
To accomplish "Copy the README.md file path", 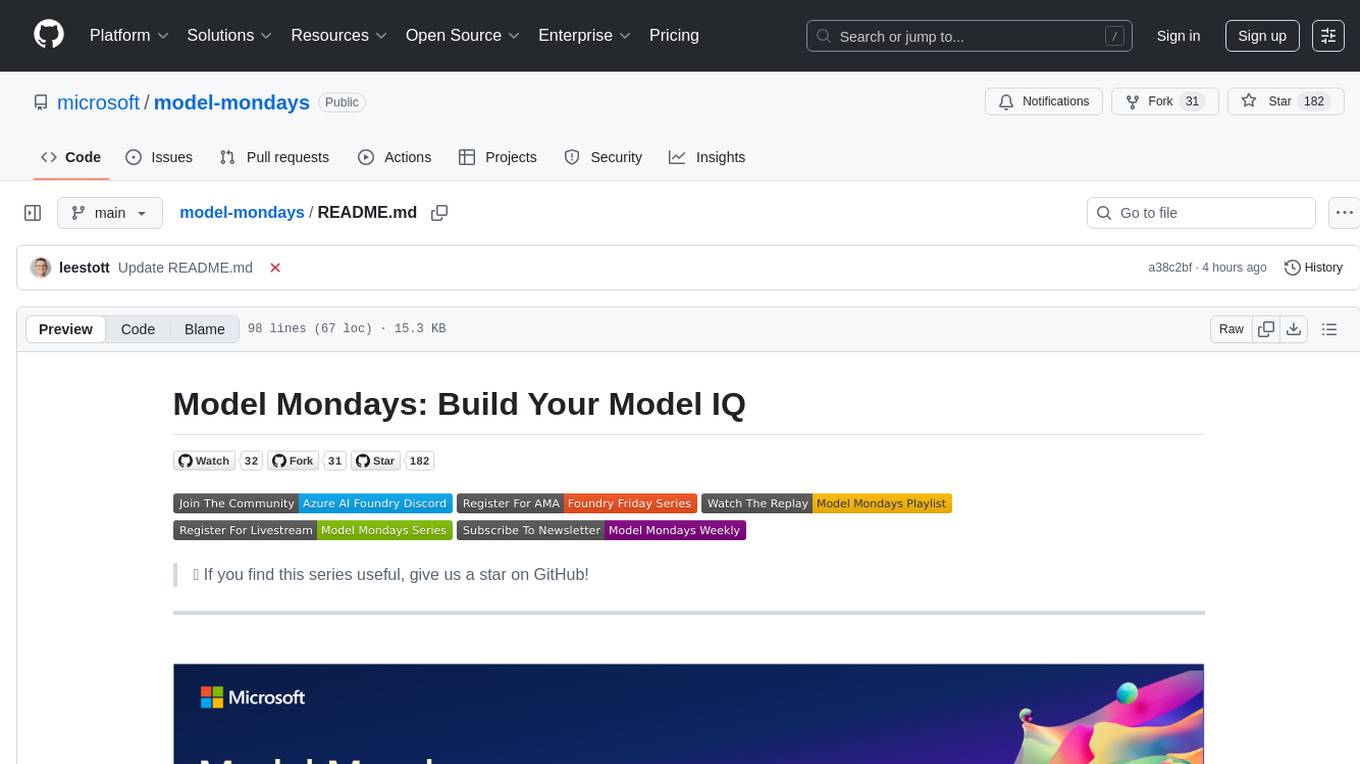I will [439, 213].
